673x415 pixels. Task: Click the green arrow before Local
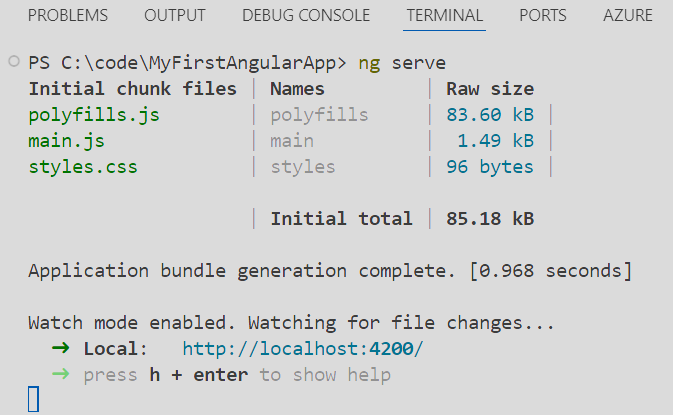point(60,349)
